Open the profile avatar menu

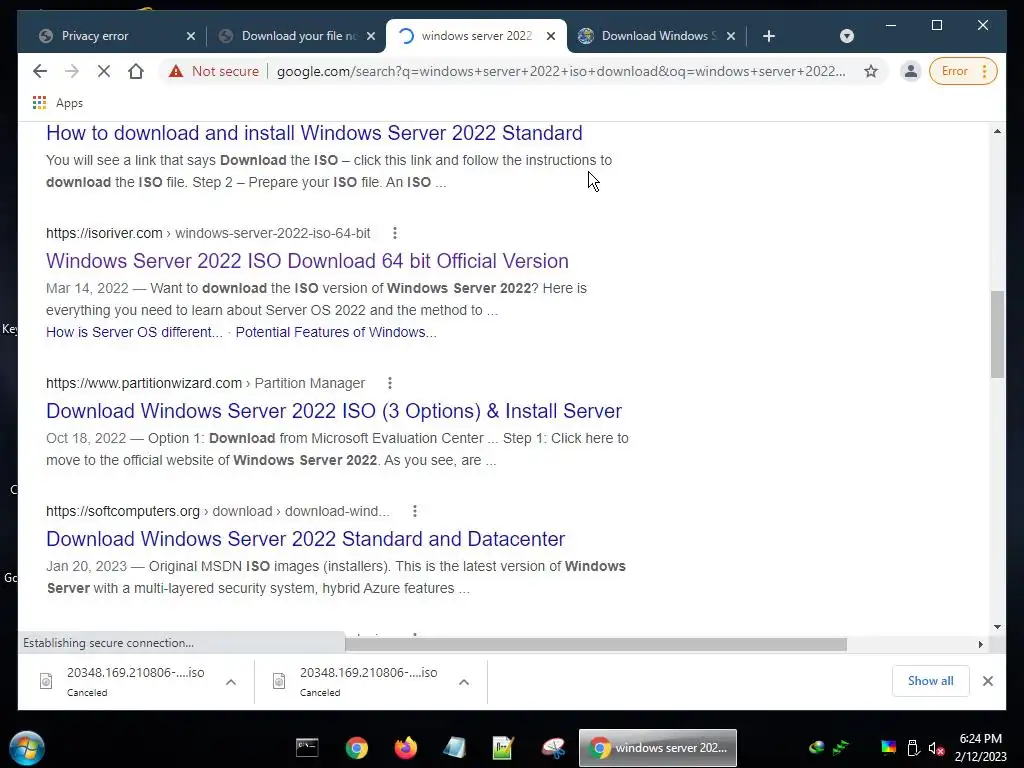pyautogui.click(x=910, y=71)
